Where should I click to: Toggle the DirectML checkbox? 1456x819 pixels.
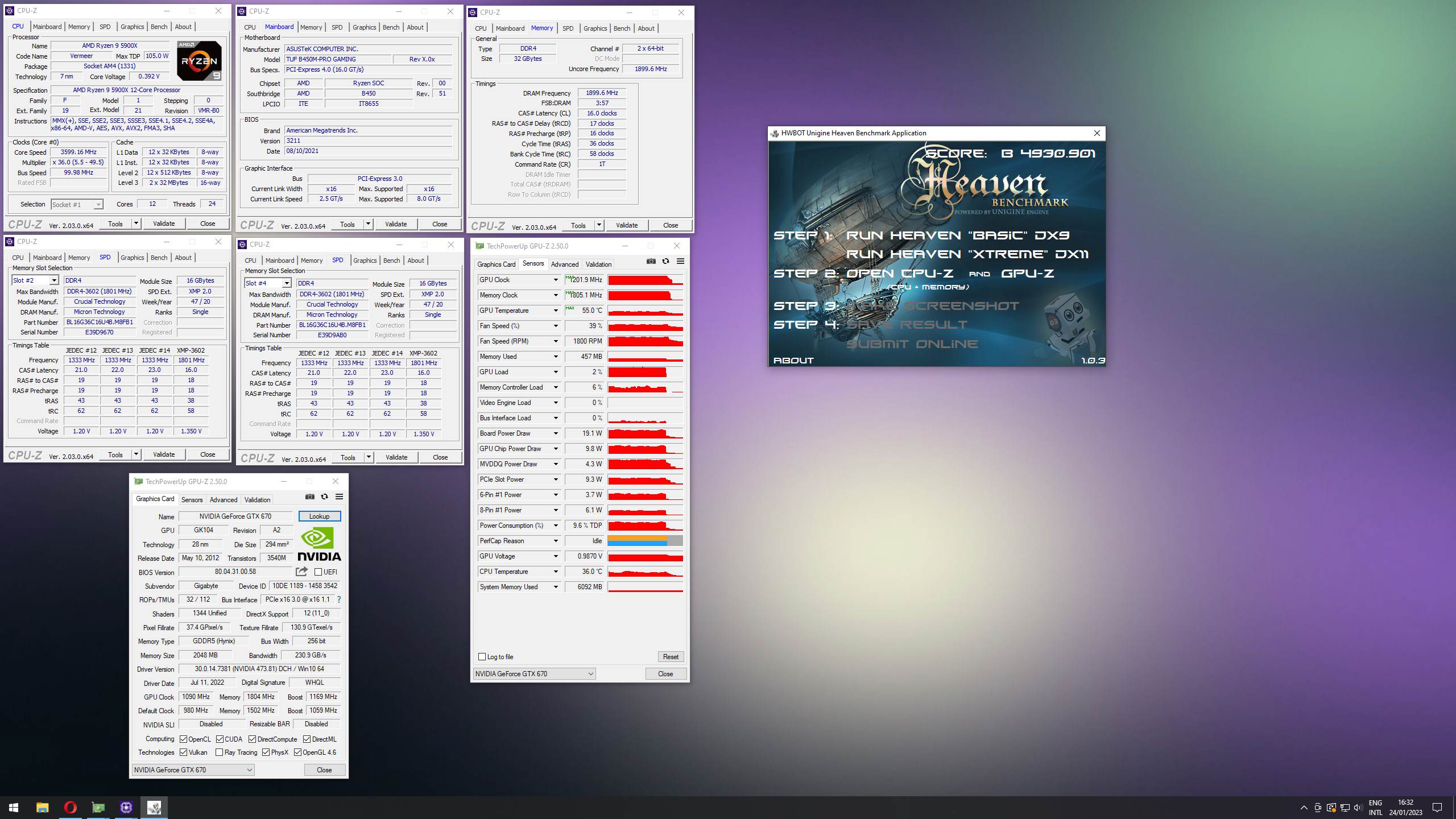click(x=307, y=739)
